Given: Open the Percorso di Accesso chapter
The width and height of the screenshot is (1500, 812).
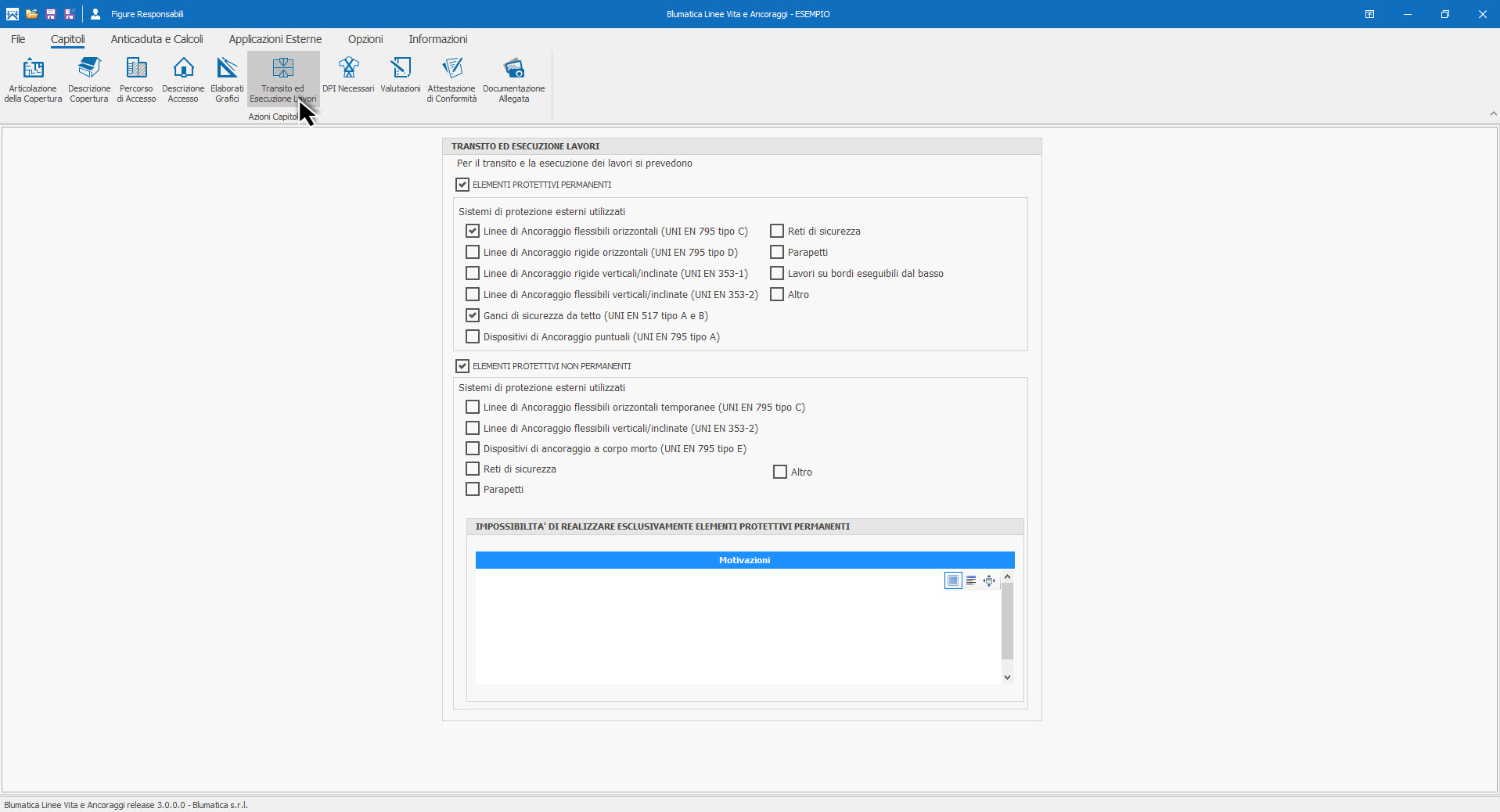Looking at the screenshot, I should (136, 79).
